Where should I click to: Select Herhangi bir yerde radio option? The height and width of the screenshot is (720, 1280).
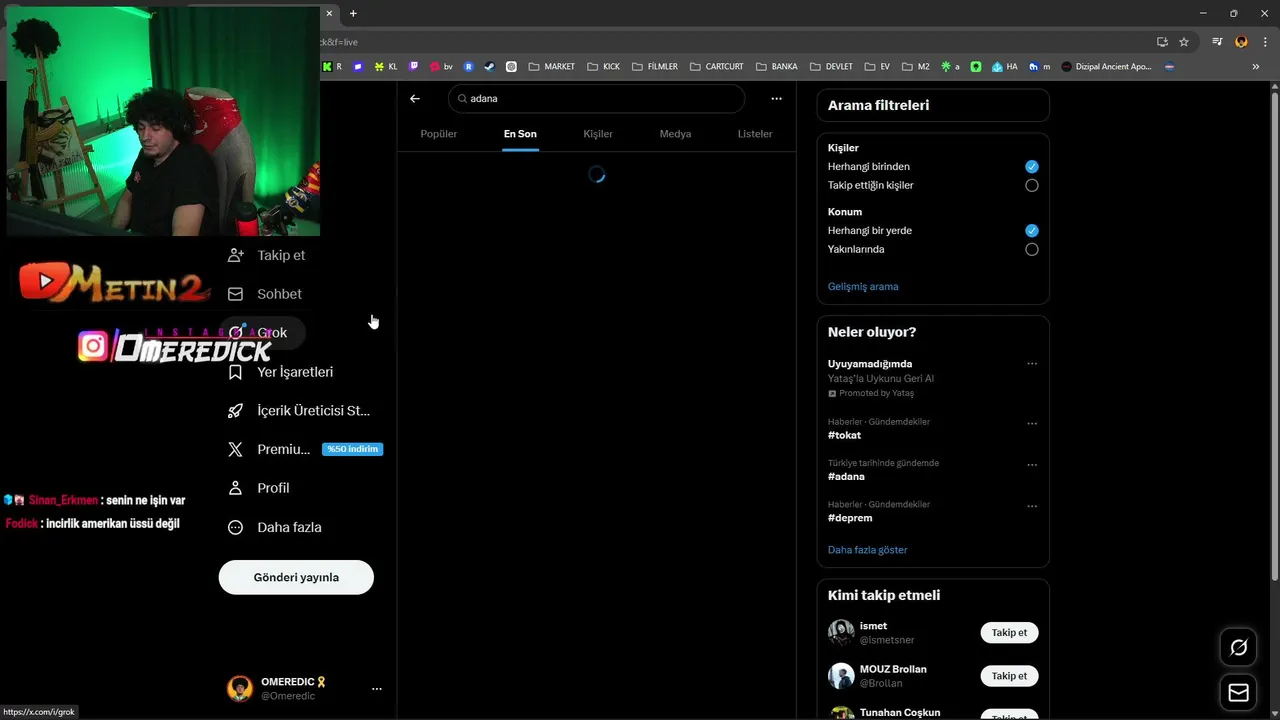[1032, 231]
